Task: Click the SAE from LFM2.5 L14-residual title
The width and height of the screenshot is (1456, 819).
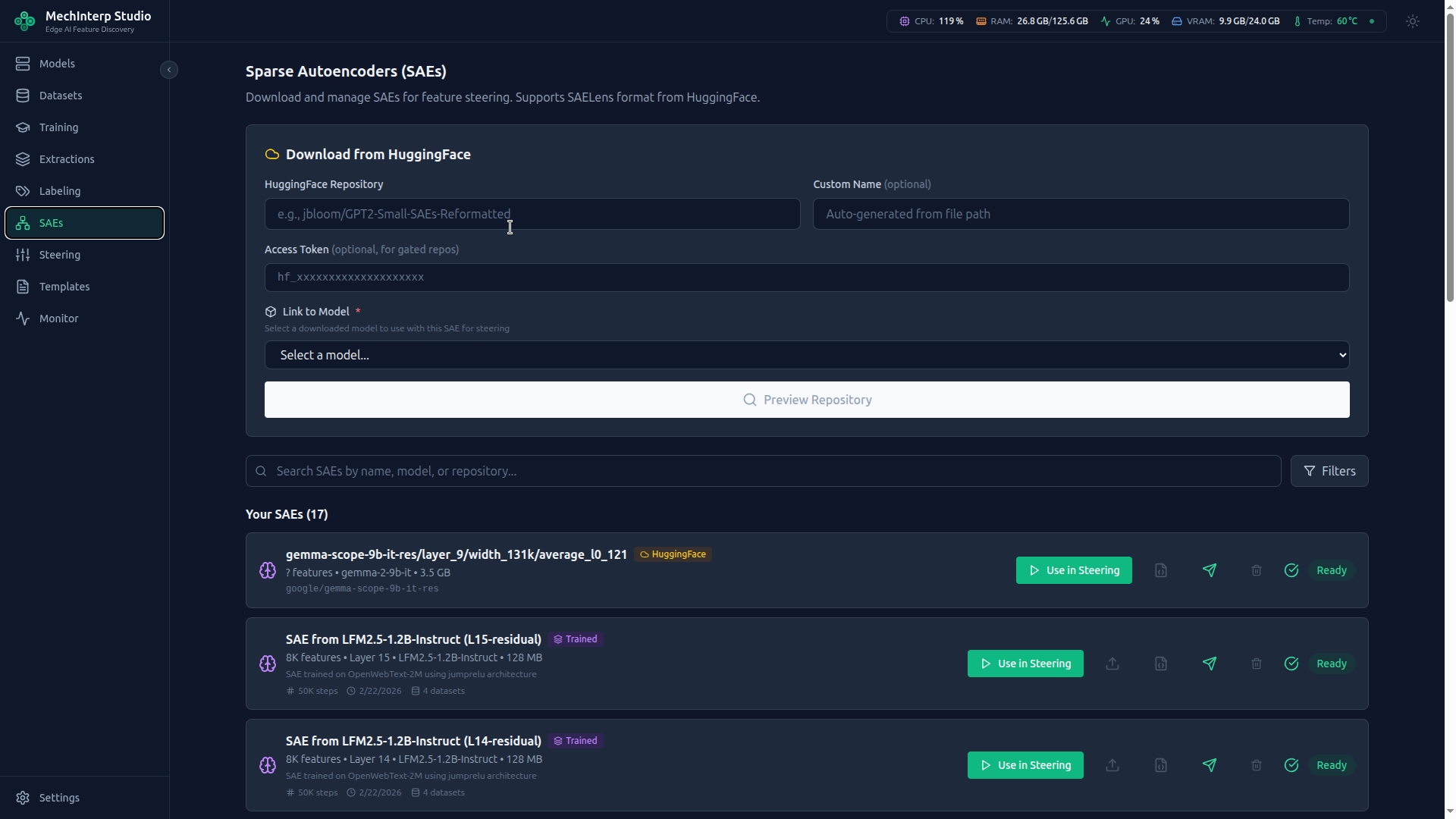Action: point(413,741)
